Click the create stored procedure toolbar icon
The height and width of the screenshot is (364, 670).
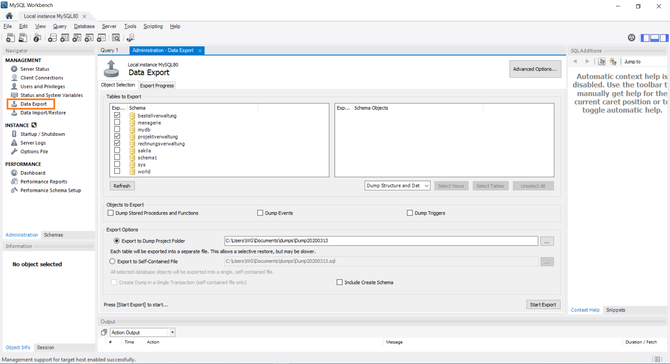[x=89, y=38]
